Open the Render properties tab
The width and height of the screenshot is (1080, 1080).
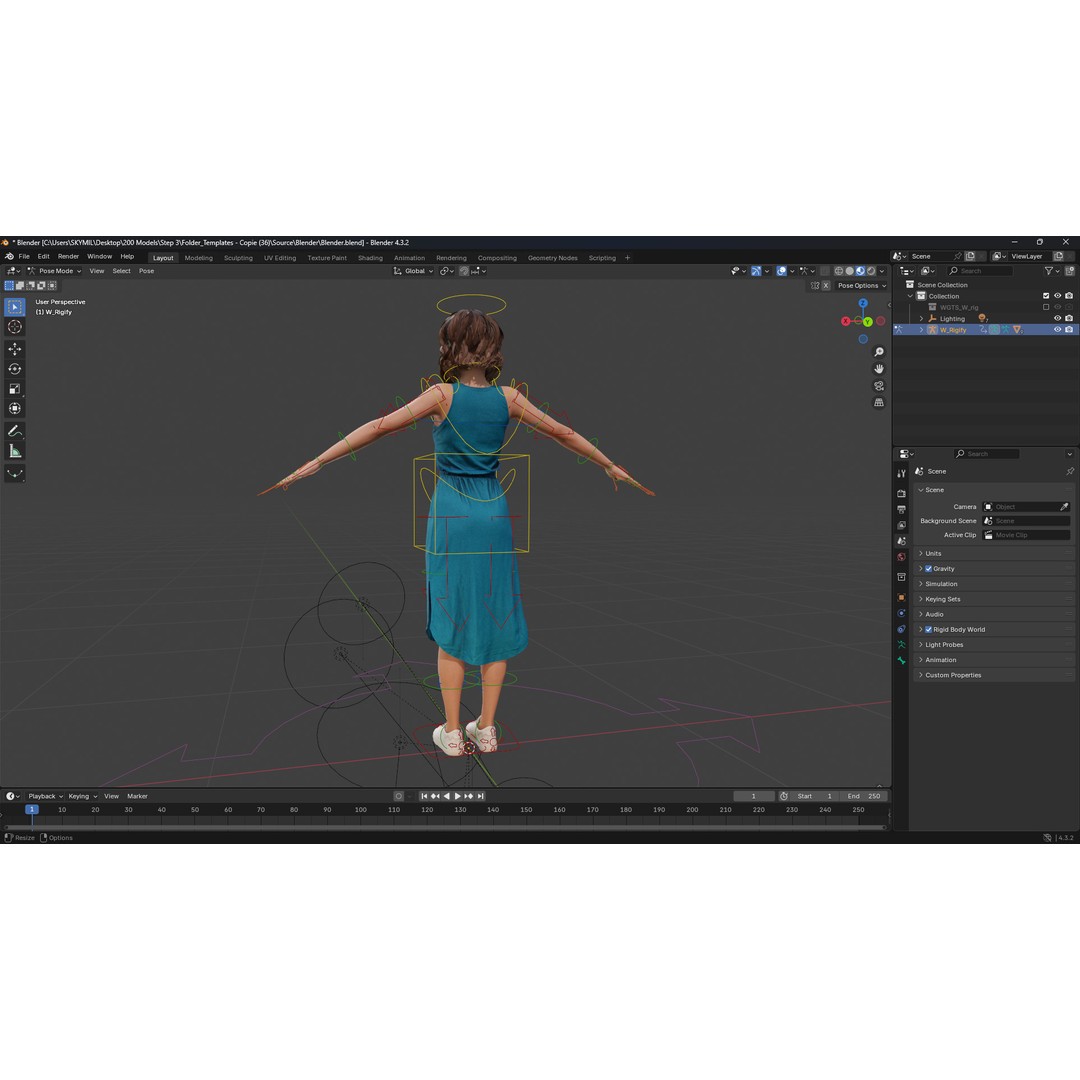tap(901, 493)
